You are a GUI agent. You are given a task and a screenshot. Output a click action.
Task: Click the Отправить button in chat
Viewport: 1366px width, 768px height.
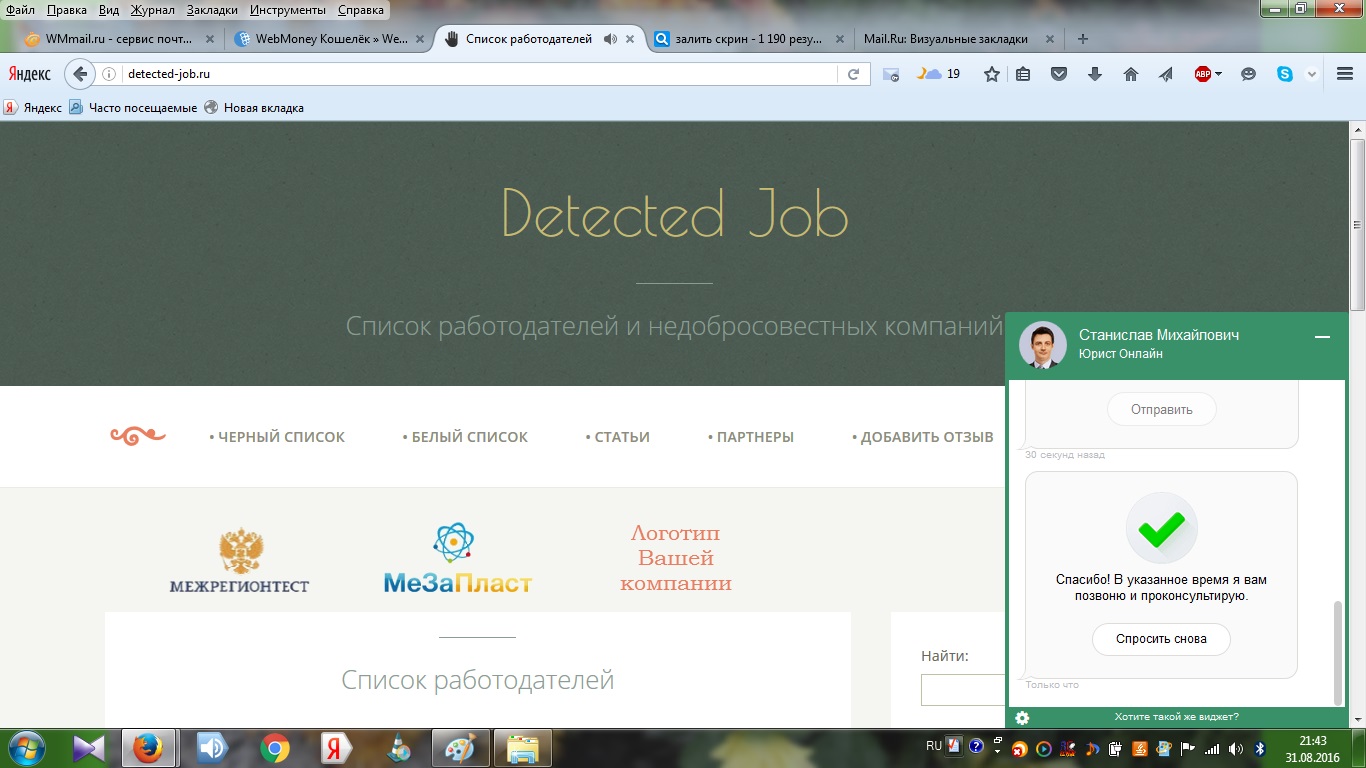pos(1162,409)
